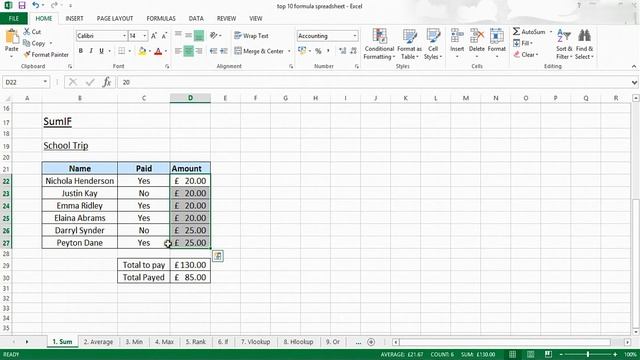This screenshot has height=360, width=640.
Task: Open Sort & Filter
Action: pos(564,44)
